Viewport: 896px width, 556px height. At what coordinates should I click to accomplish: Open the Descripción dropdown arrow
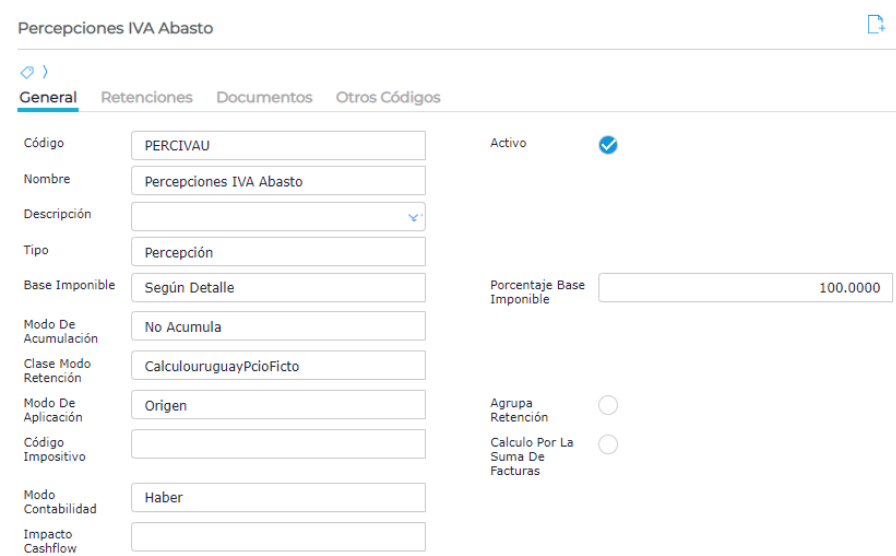click(x=414, y=217)
